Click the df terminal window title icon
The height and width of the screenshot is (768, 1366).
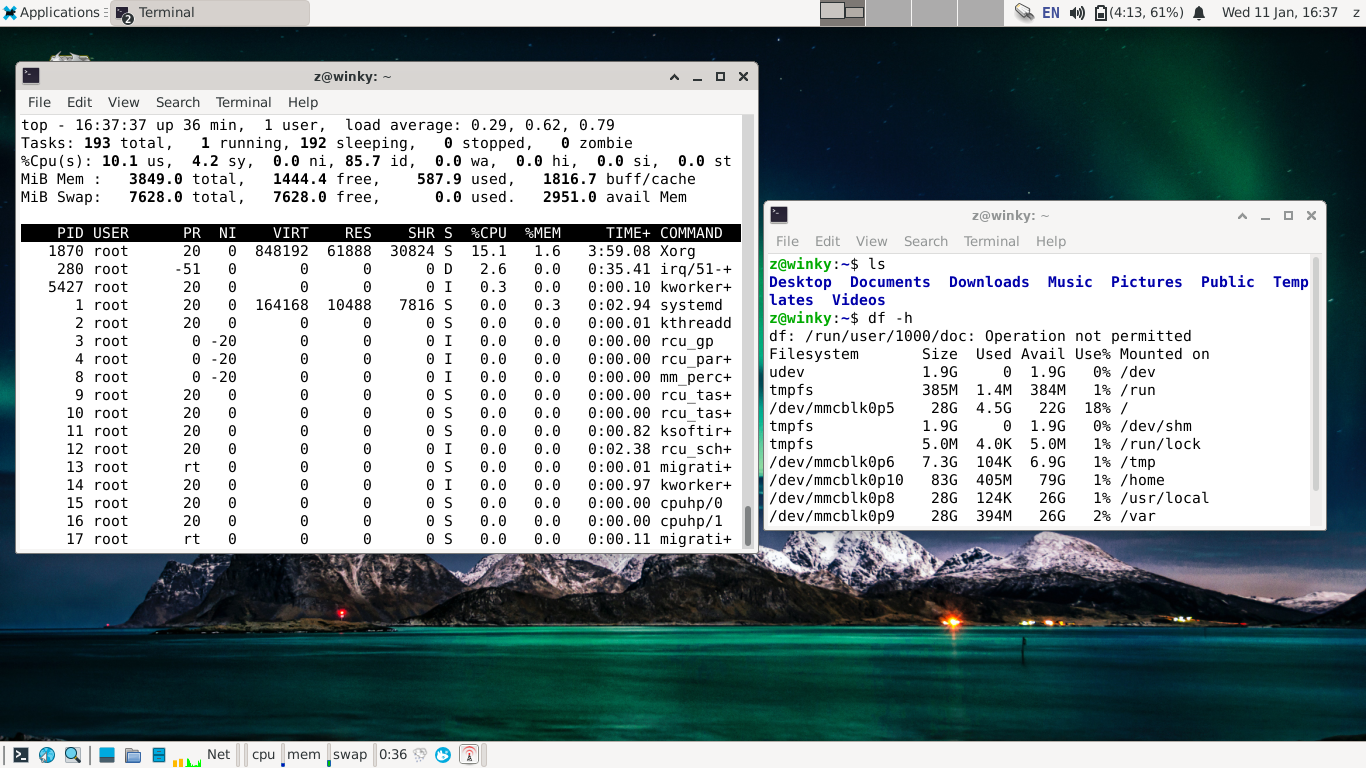[779, 215]
